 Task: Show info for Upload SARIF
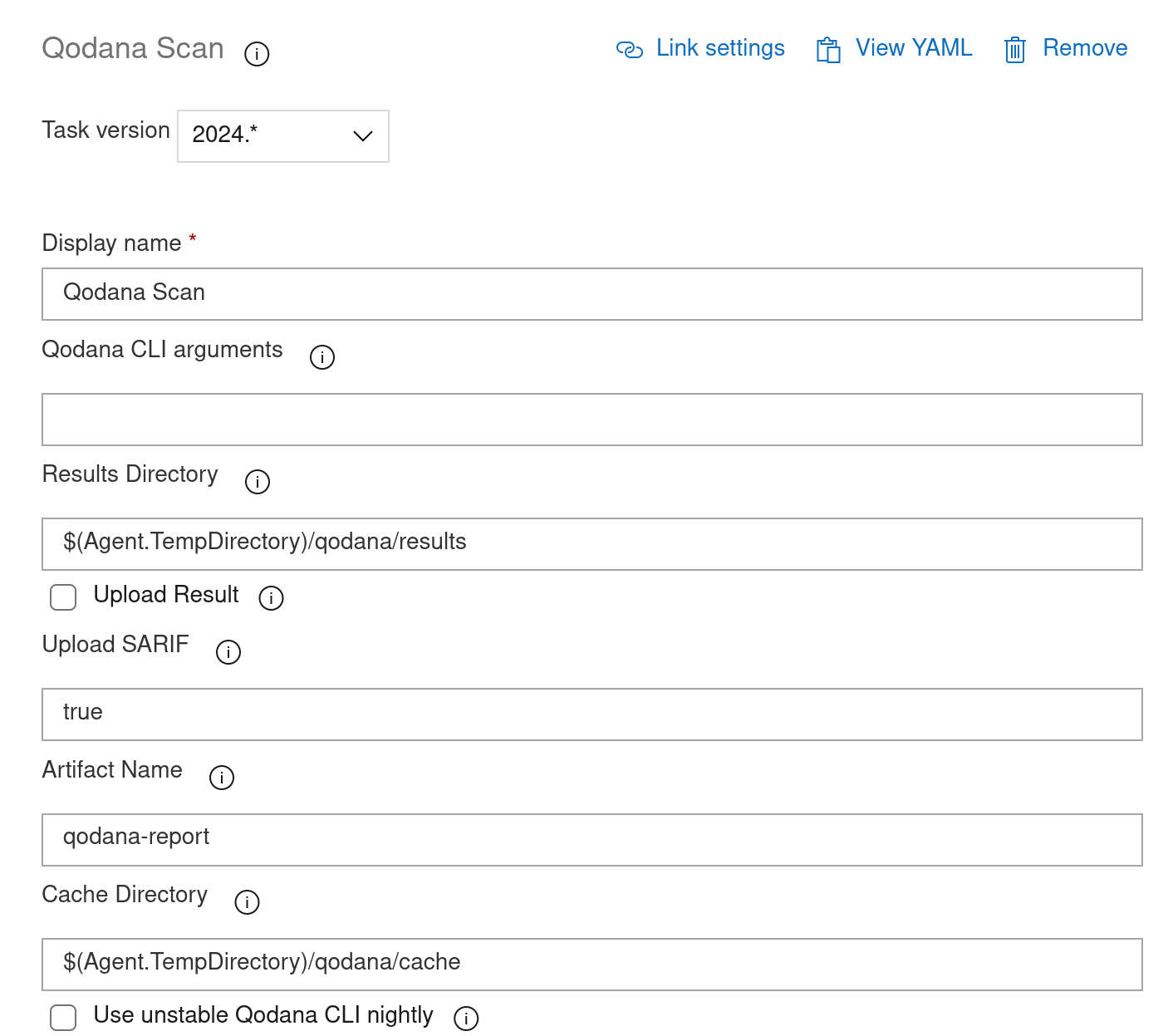[228, 652]
